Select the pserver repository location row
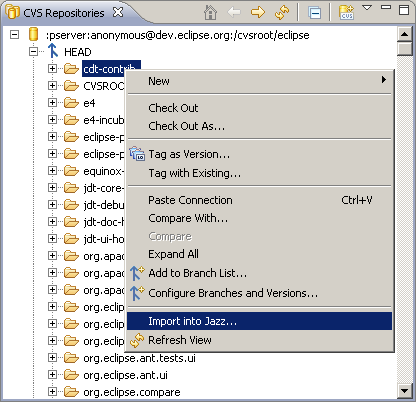The image size is (416, 402). coord(178,35)
